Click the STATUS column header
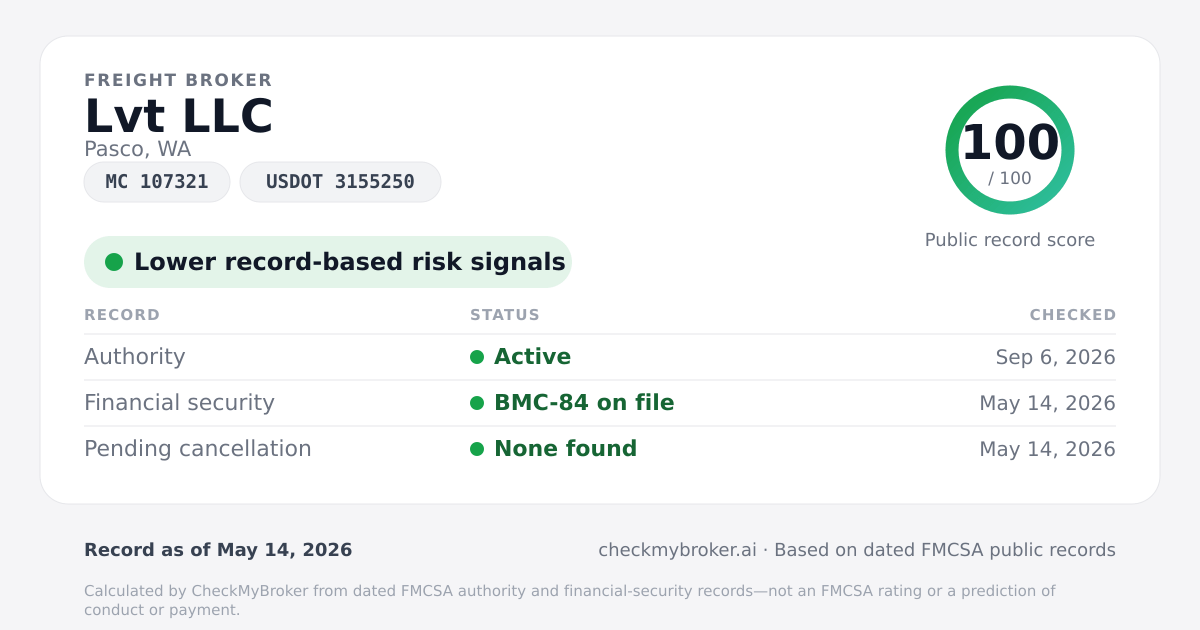This screenshot has width=1200, height=630. [x=505, y=315]
